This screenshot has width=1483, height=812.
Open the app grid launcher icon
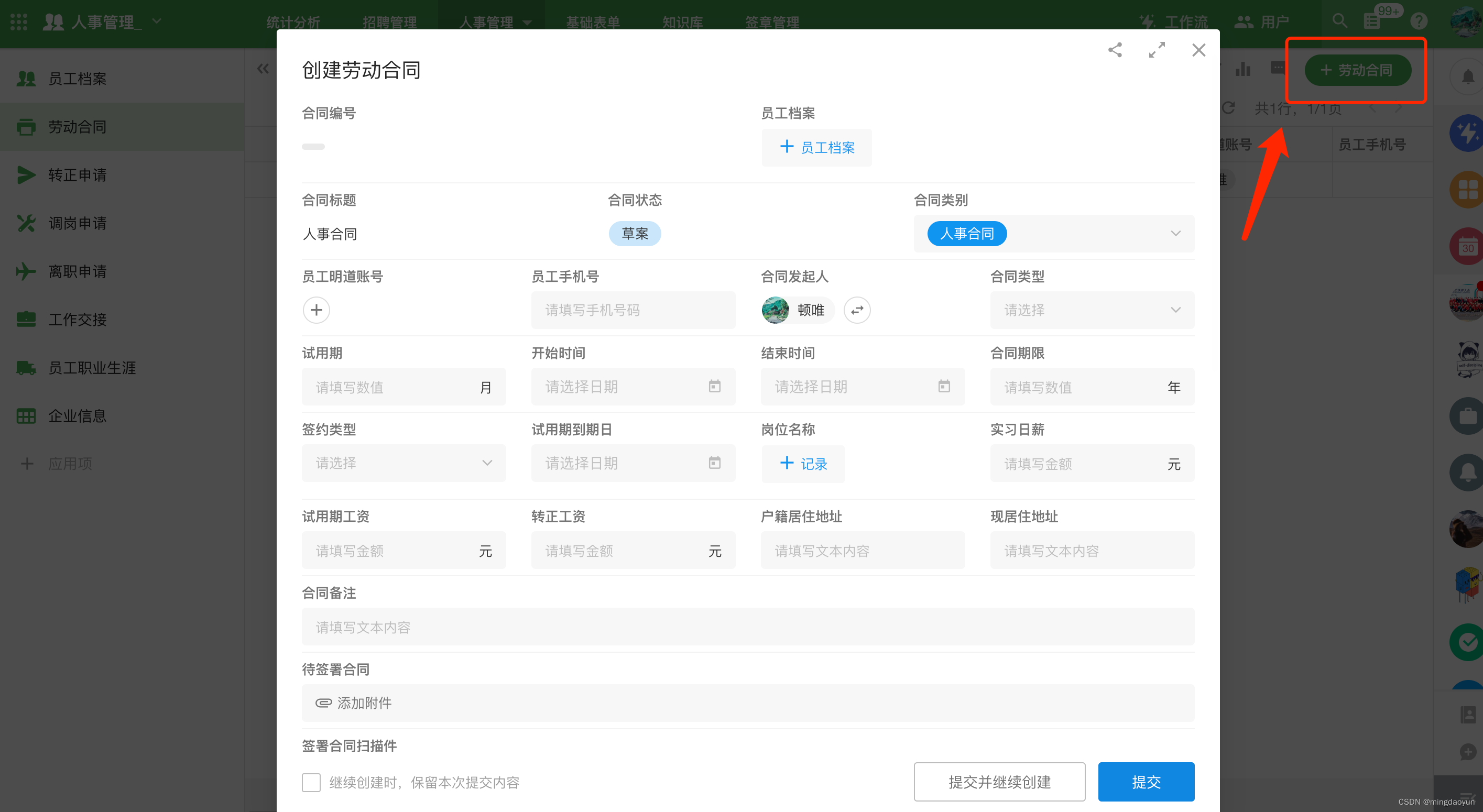(18, 22)
